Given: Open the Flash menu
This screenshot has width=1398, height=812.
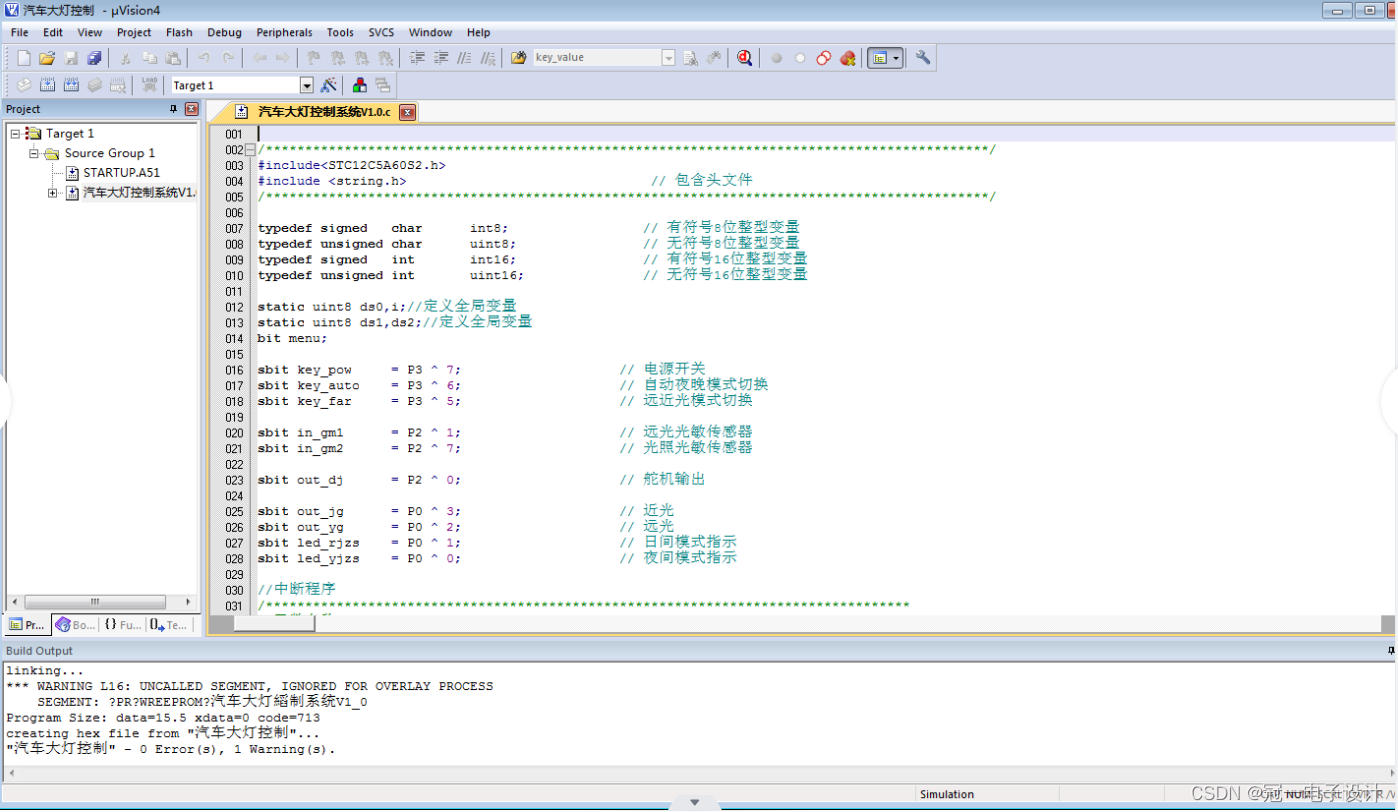Looking at the screenshot, I should click(179, 32).
